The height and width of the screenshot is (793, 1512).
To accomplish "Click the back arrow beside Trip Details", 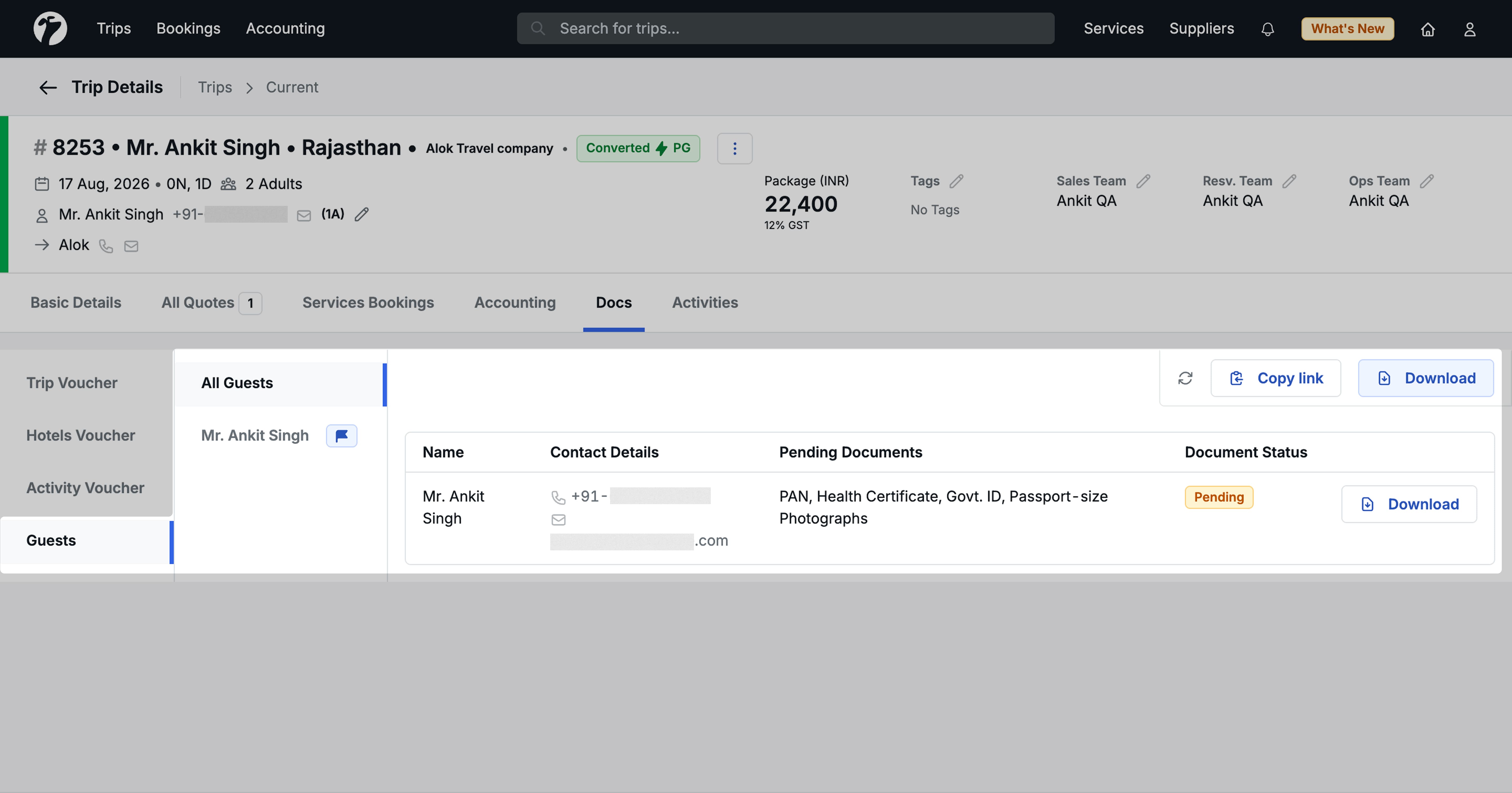I will [x=48, y=87].
